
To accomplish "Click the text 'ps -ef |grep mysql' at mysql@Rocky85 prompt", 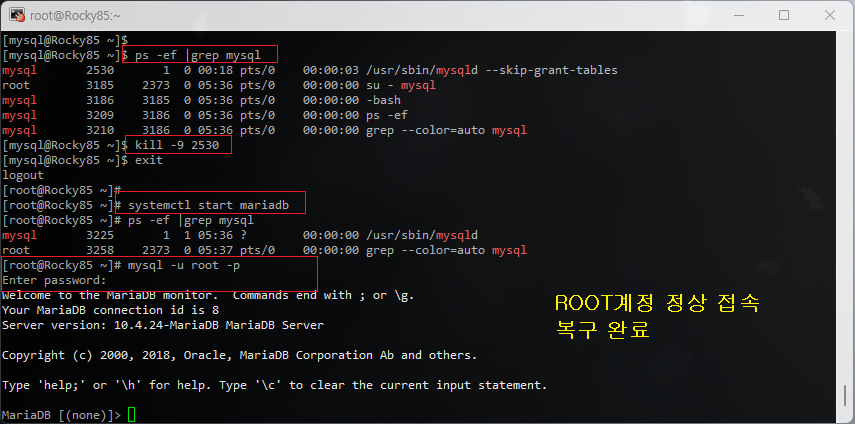I will click(198, 55).
